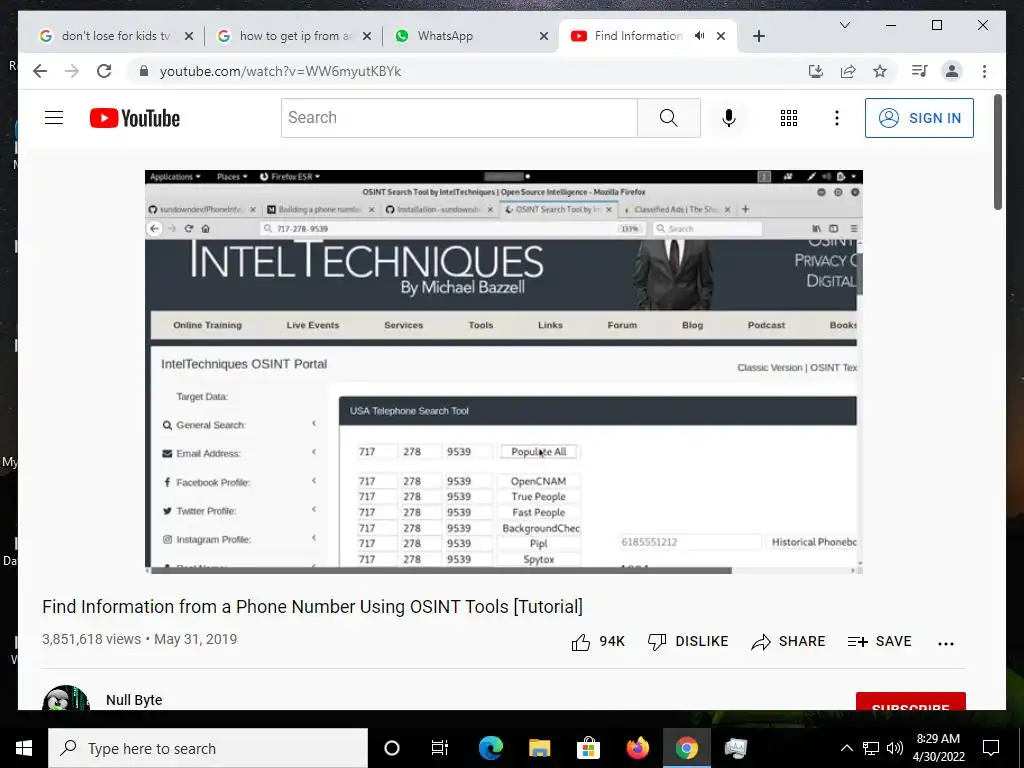The height and width of the screenshot is (768, 1024).
Task: View site information lock icon
Action: 144,71
